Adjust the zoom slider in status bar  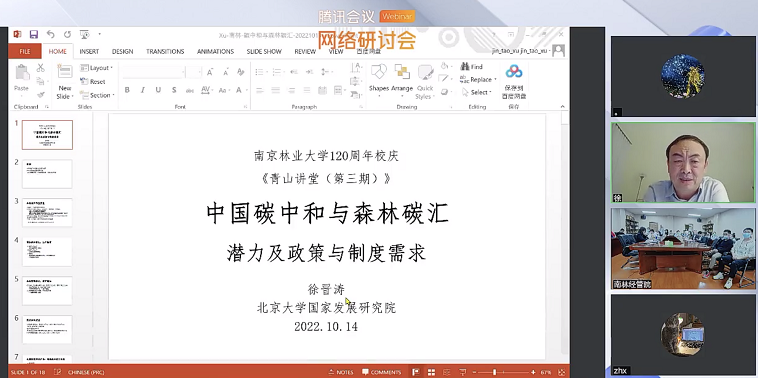click(503, 372)
